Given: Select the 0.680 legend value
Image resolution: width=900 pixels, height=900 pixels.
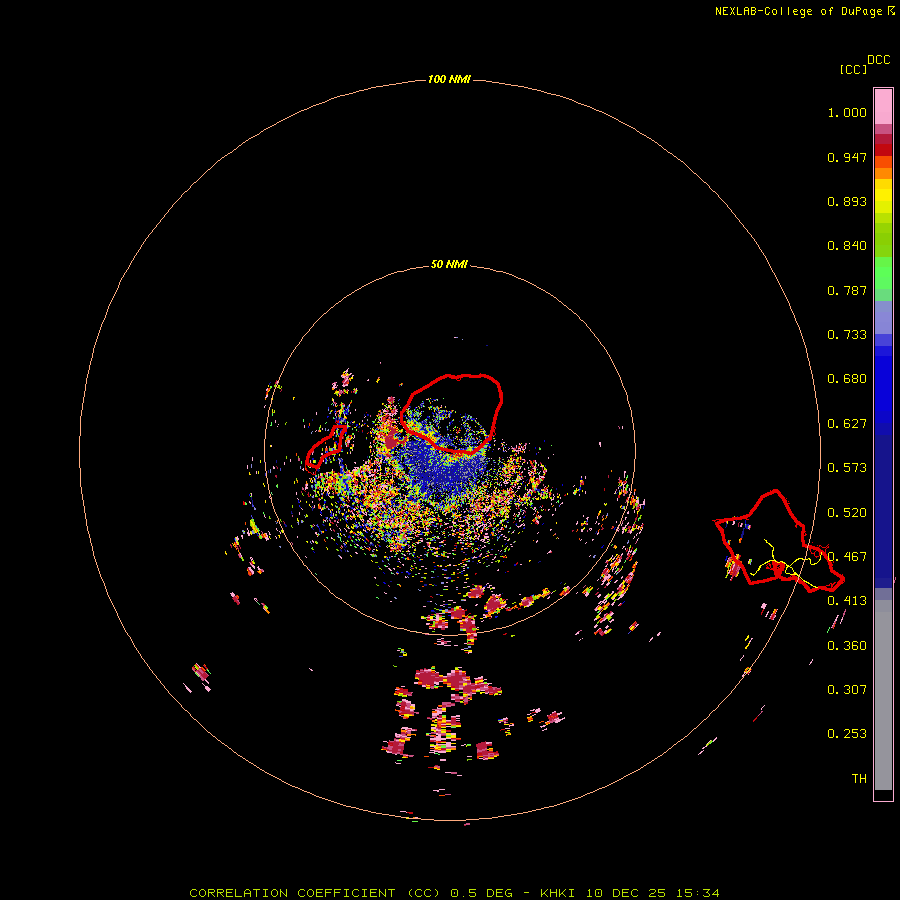Looking at the screenshot, I should pyautogui.click(x=847, y=379).
